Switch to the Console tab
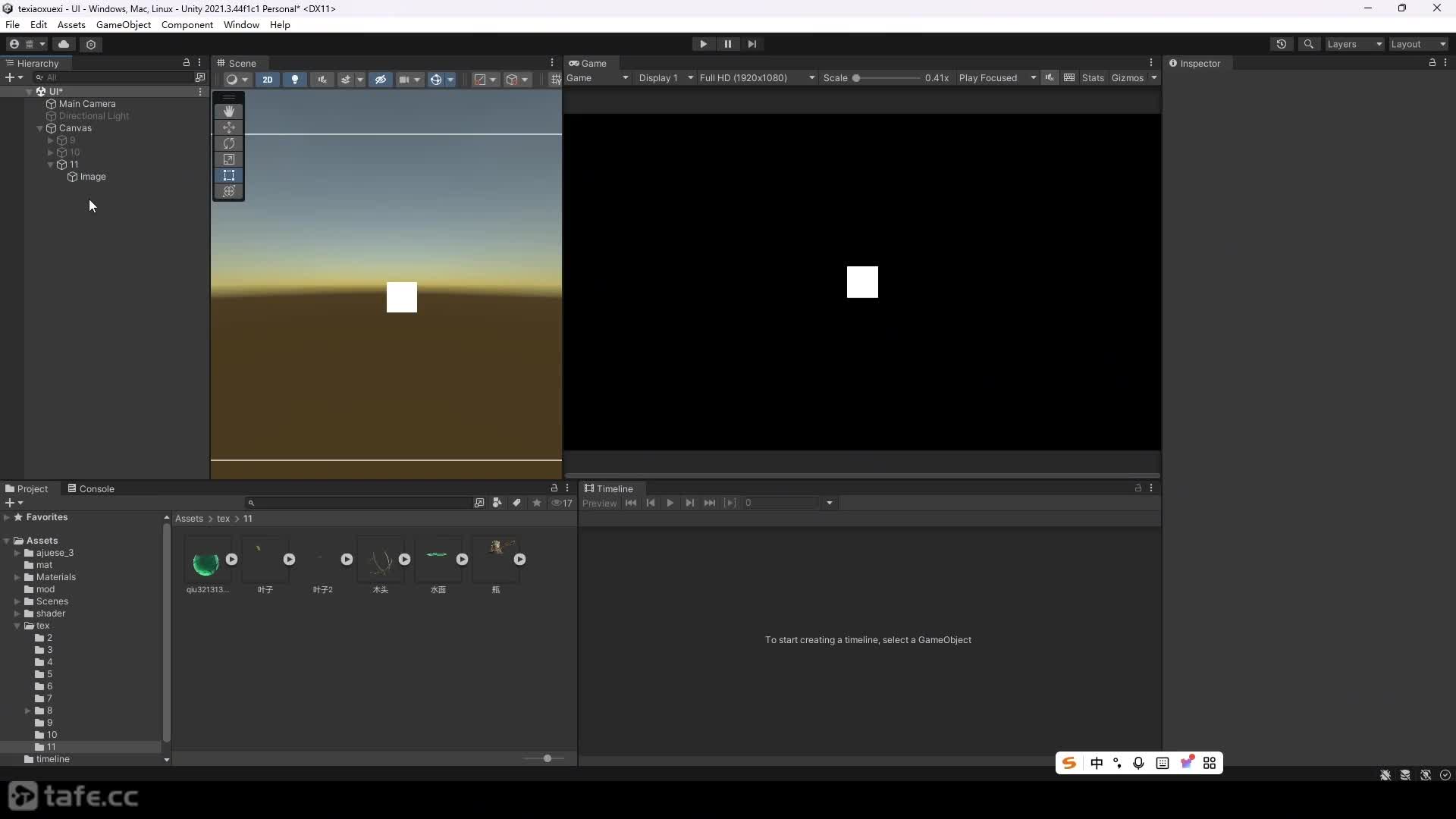This screenshot has width=1456, height=819. point(91,488)
